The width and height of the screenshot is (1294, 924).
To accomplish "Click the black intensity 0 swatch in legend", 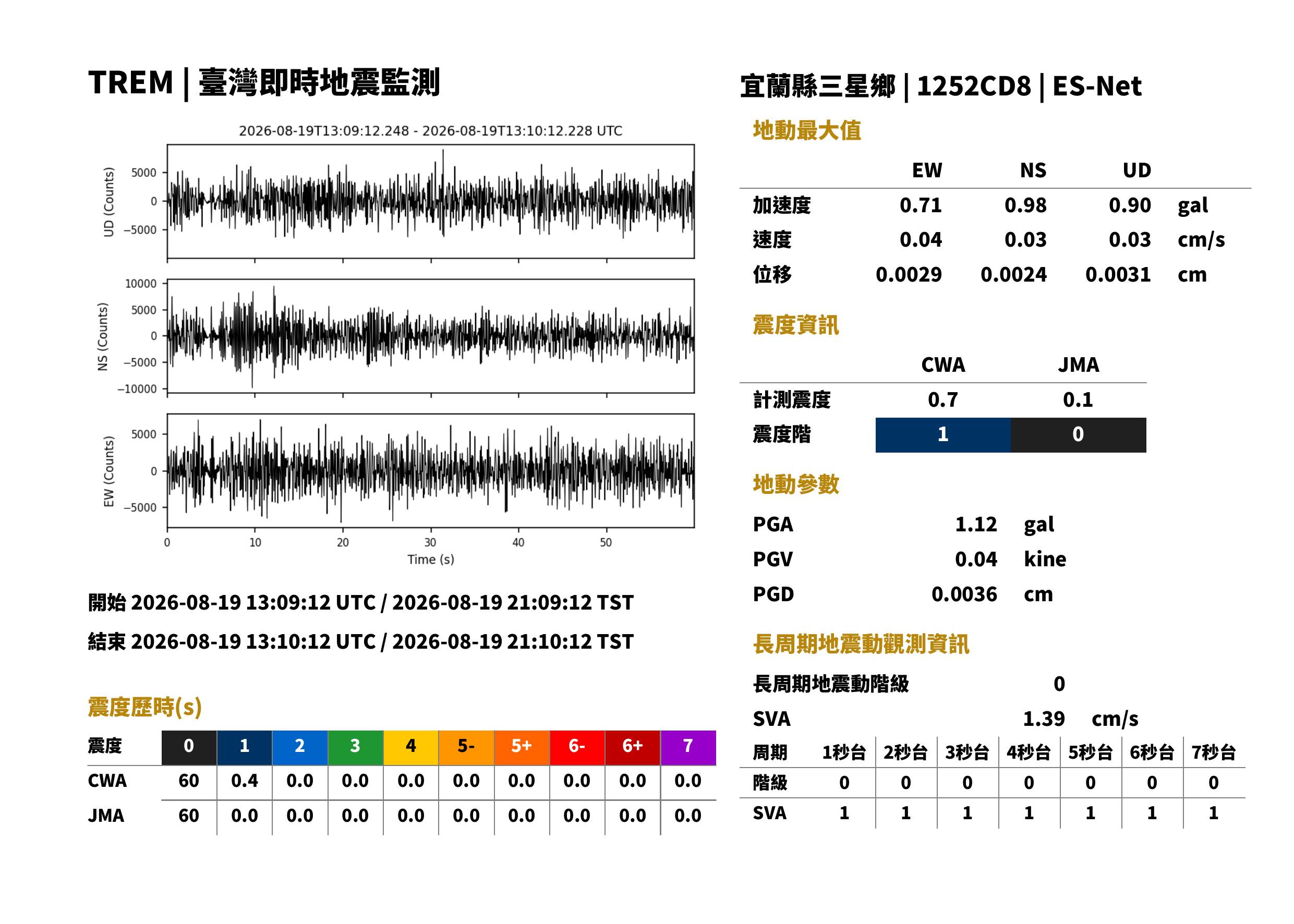I will click(189, 748).
